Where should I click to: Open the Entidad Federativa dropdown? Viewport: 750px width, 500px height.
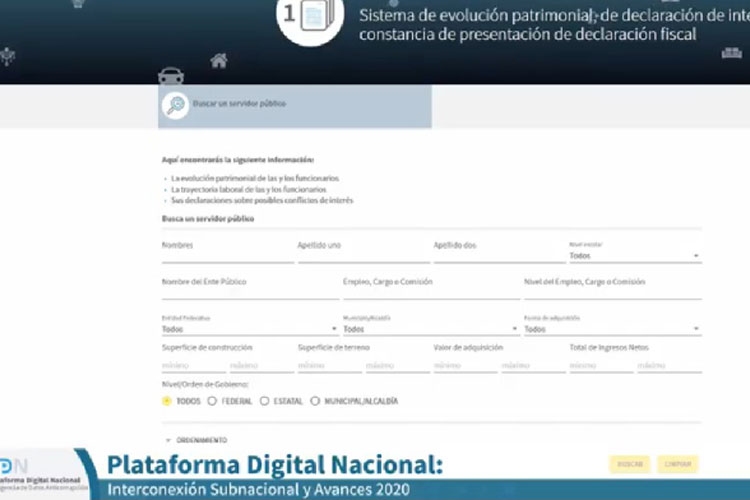click(250, 329)
